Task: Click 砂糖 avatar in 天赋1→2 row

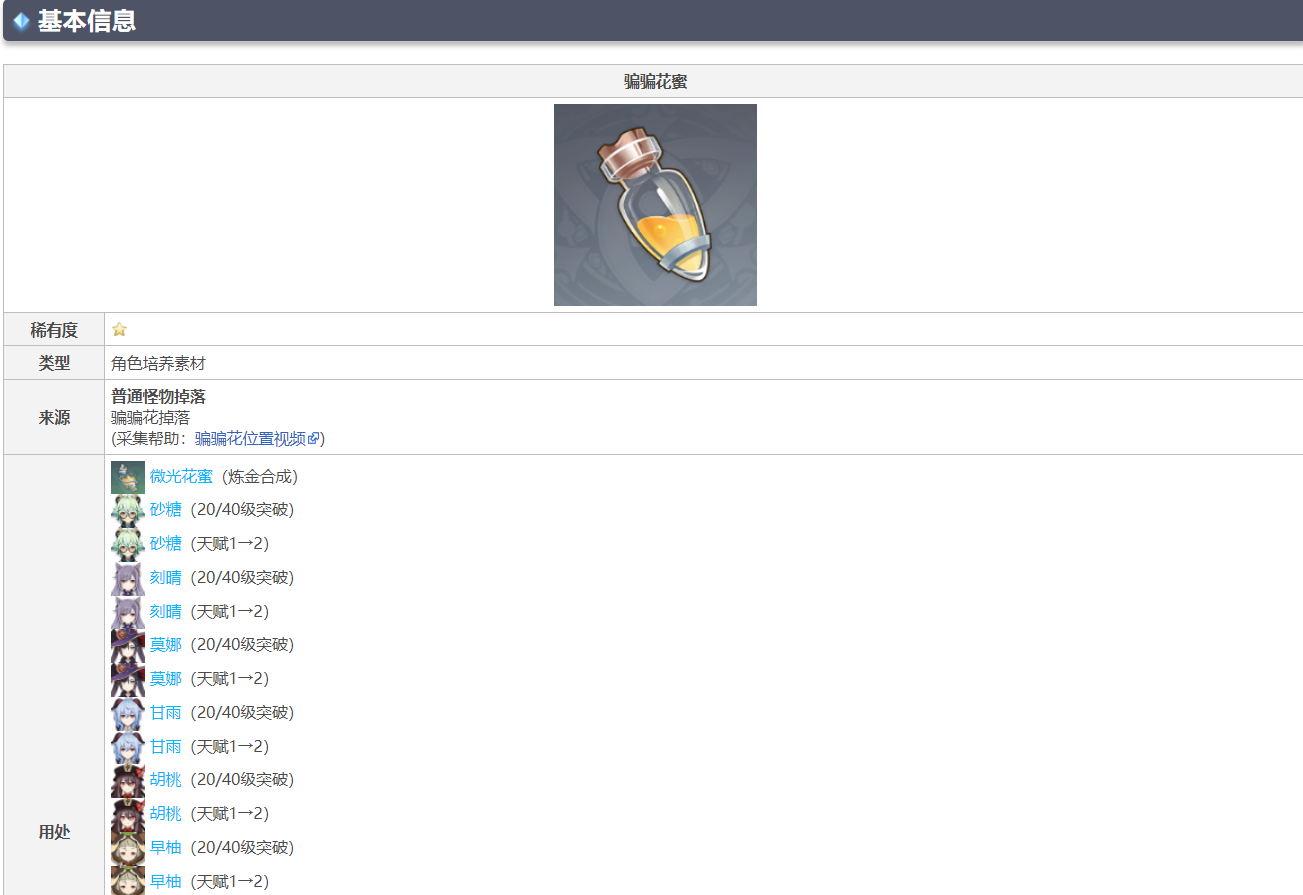Action: (128, 545)
